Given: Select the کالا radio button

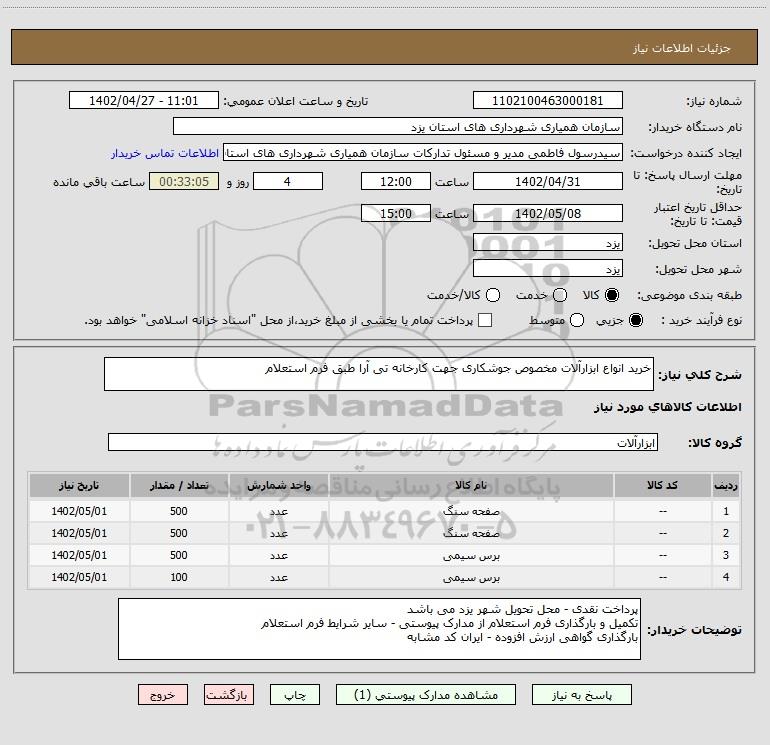Looking at the screenshot, I should 612,295.
